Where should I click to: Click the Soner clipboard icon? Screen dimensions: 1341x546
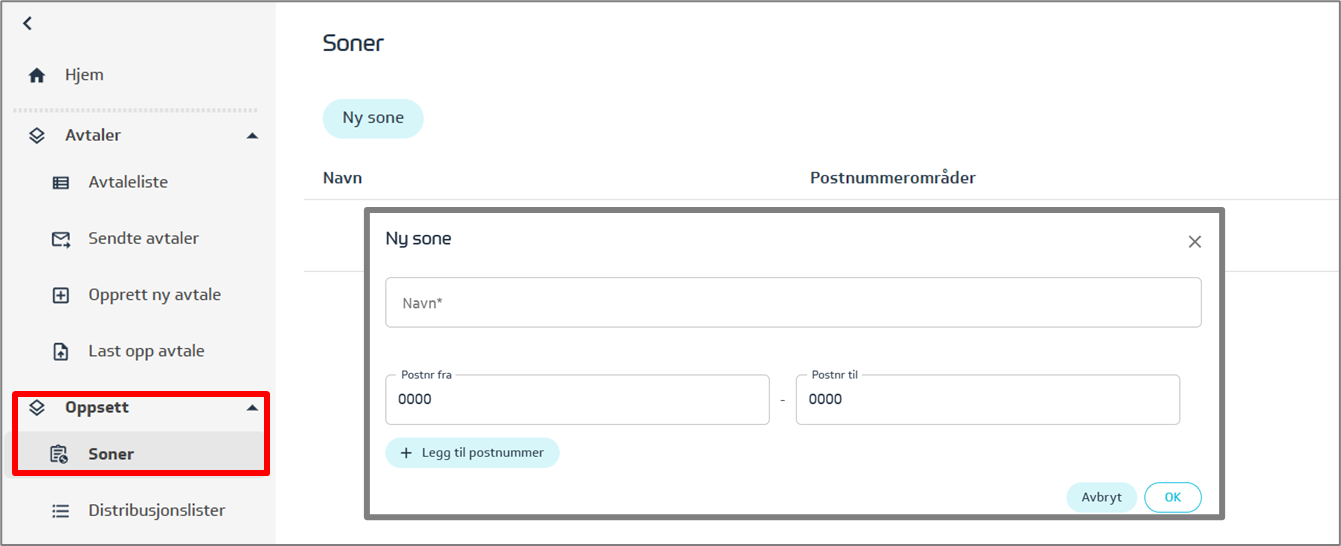(x=60, y=454)
